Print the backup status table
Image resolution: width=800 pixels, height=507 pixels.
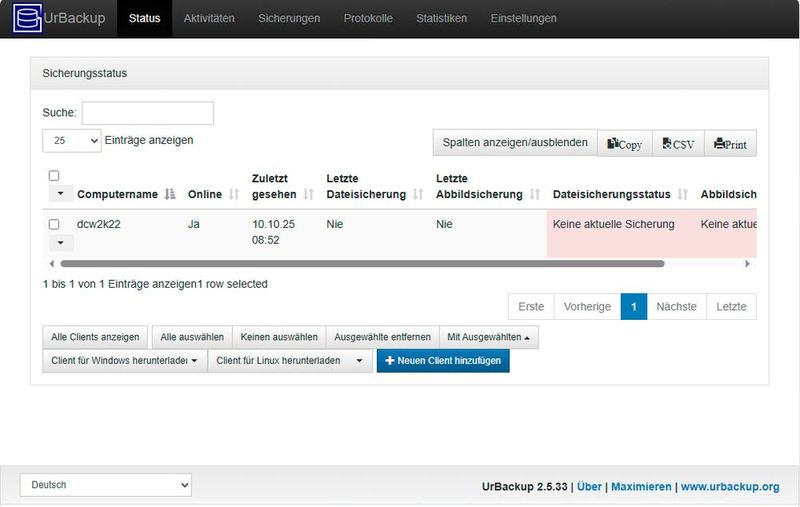(730, 144)
